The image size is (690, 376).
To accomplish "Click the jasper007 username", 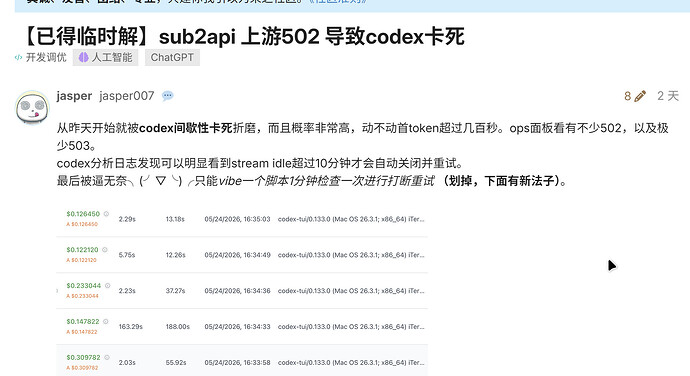I will (127, 96).
